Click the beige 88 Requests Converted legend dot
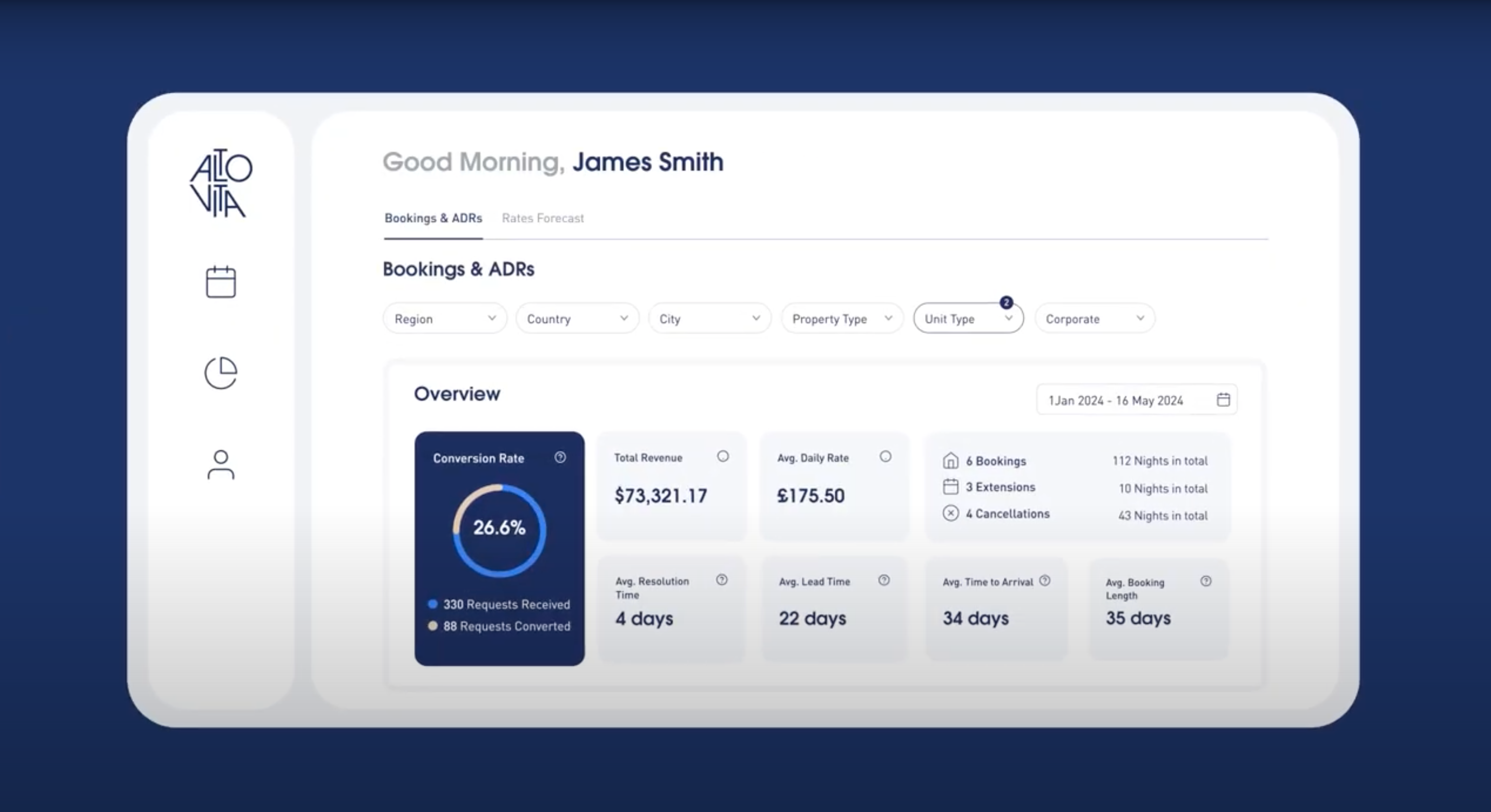 pos(432,626)
